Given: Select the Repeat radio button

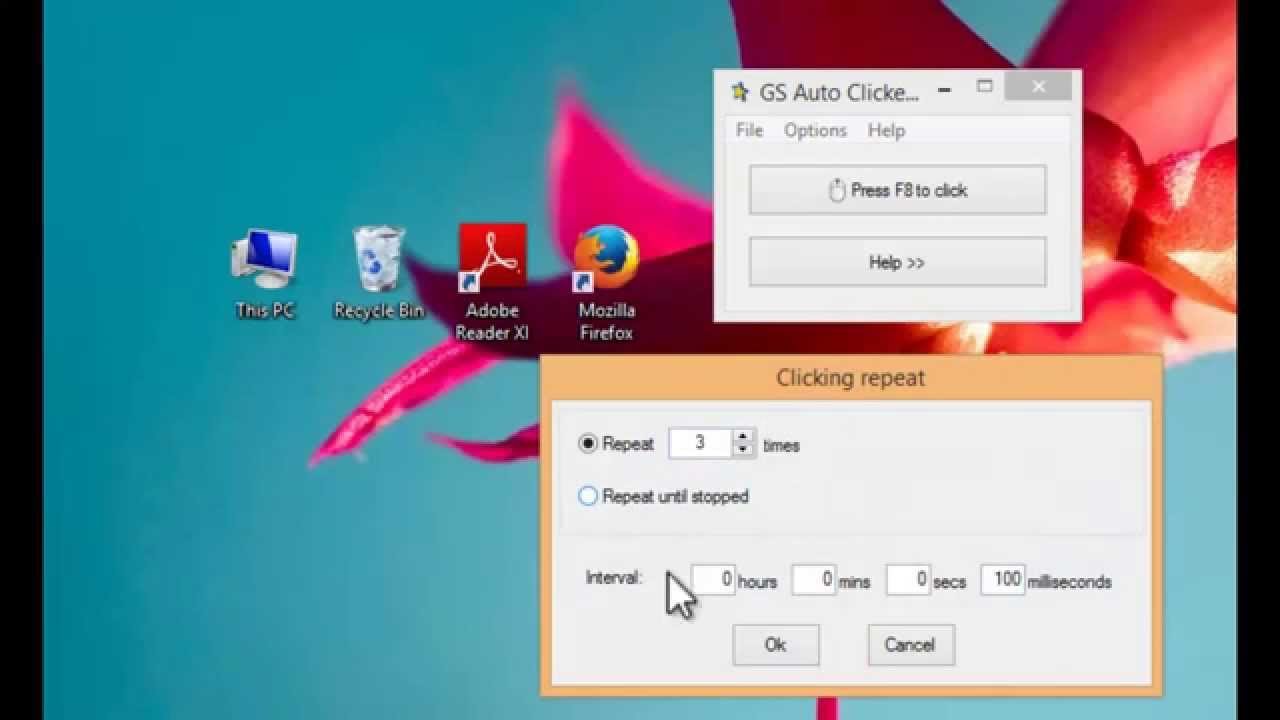Looking at the screenshot, I should click(588, 443).
